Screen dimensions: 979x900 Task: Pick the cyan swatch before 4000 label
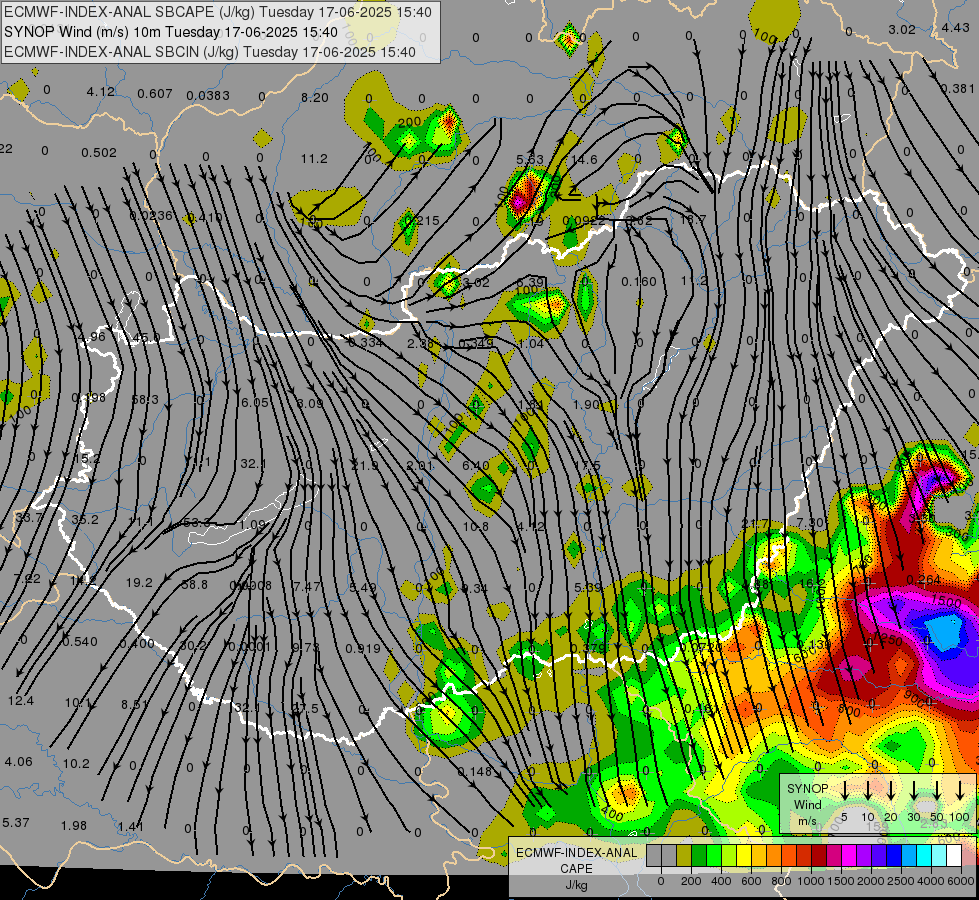tap(923, 856)
